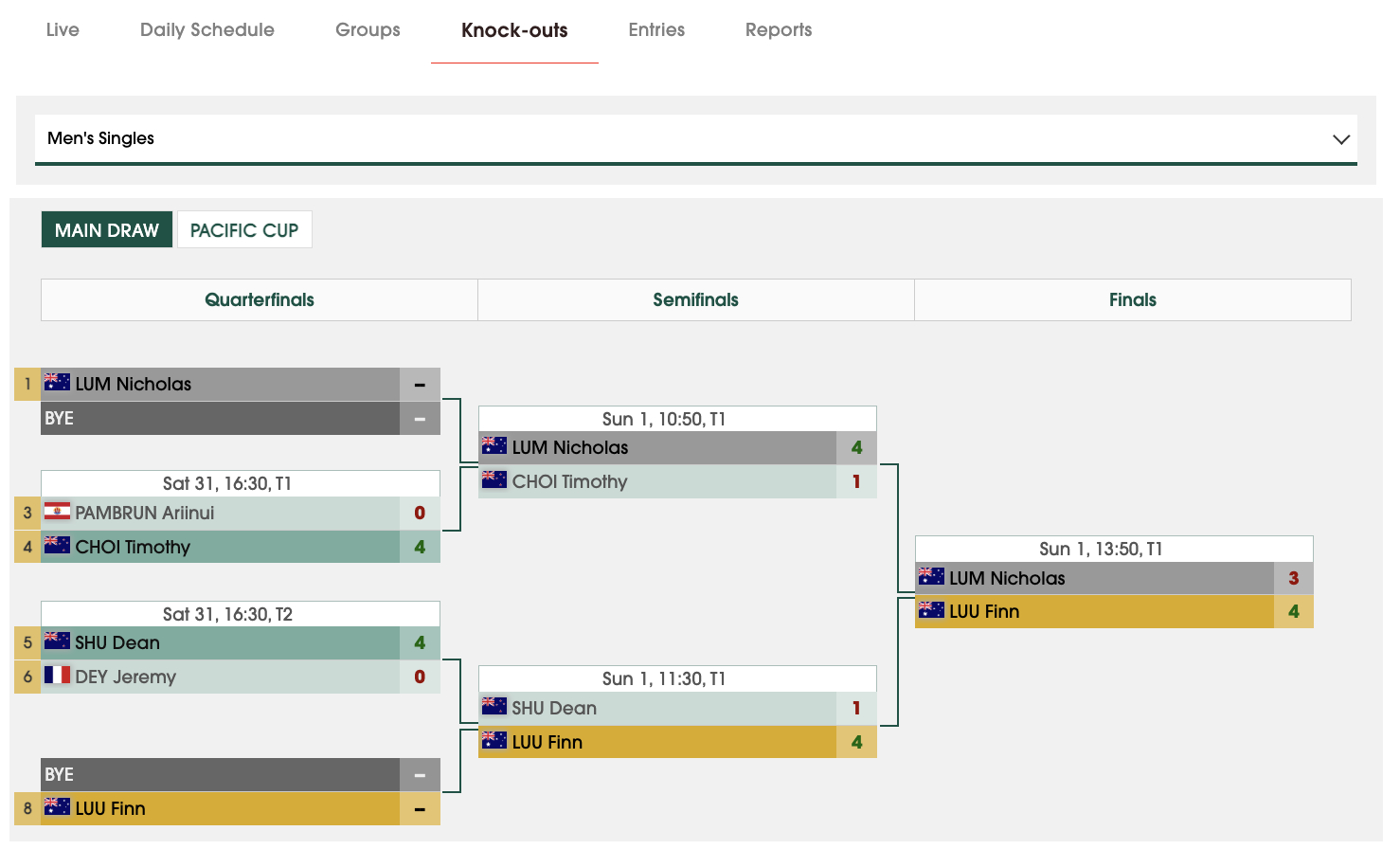1400x849 pixels.
Task: Click LUM Nicholas's semifinal score of 4
Action: [x=856, y=447]
